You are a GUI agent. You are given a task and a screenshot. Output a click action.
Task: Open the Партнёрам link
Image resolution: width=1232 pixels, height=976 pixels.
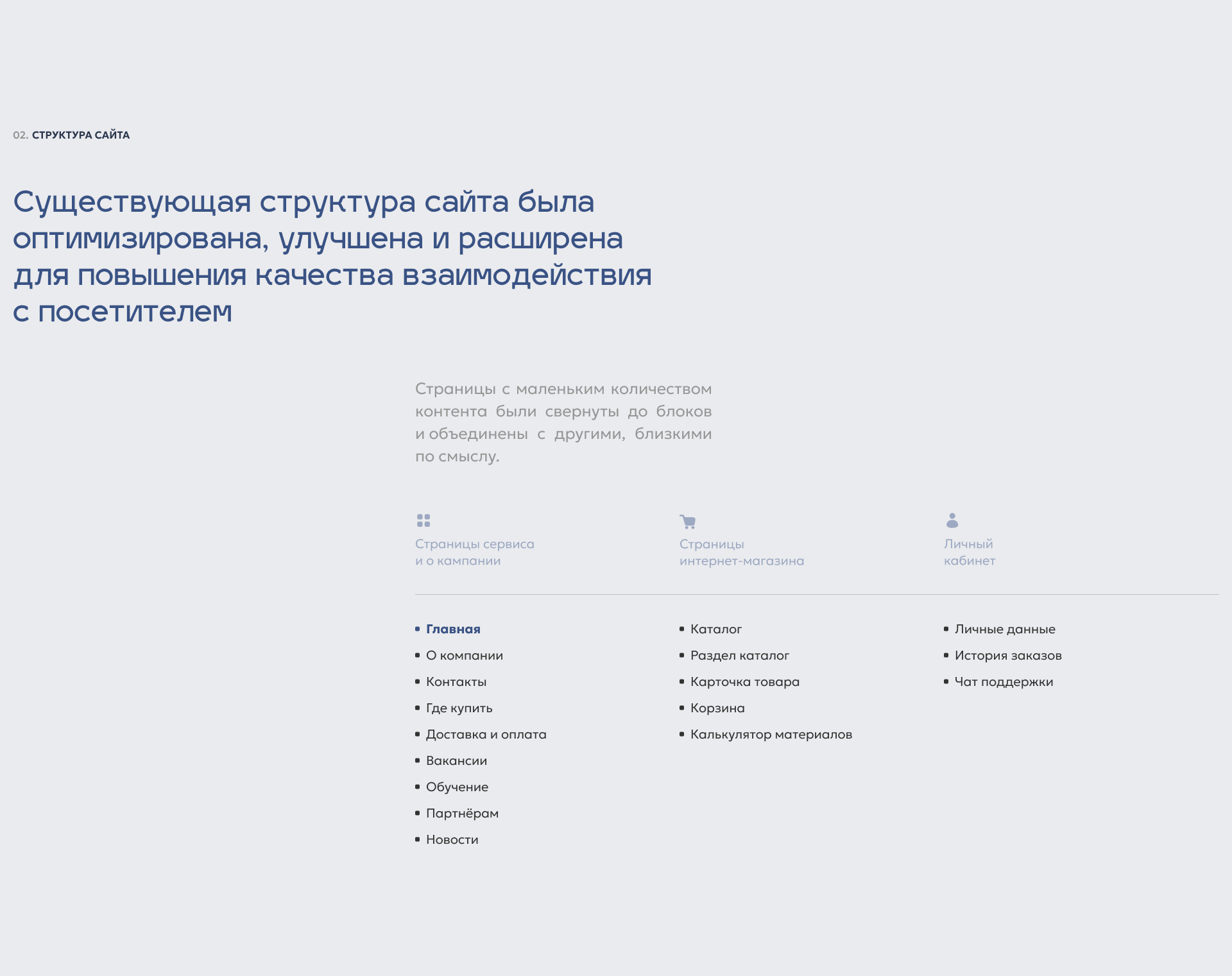(x=462, y=814)
